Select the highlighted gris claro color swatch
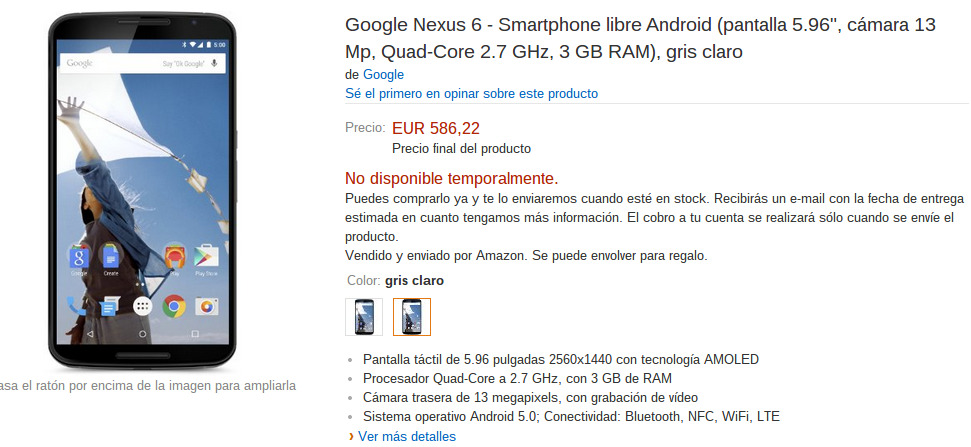 412,317
